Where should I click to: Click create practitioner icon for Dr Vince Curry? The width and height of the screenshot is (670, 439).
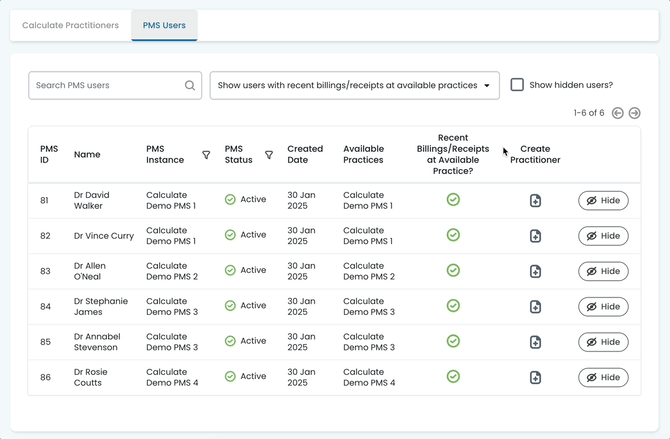(535, 236)
